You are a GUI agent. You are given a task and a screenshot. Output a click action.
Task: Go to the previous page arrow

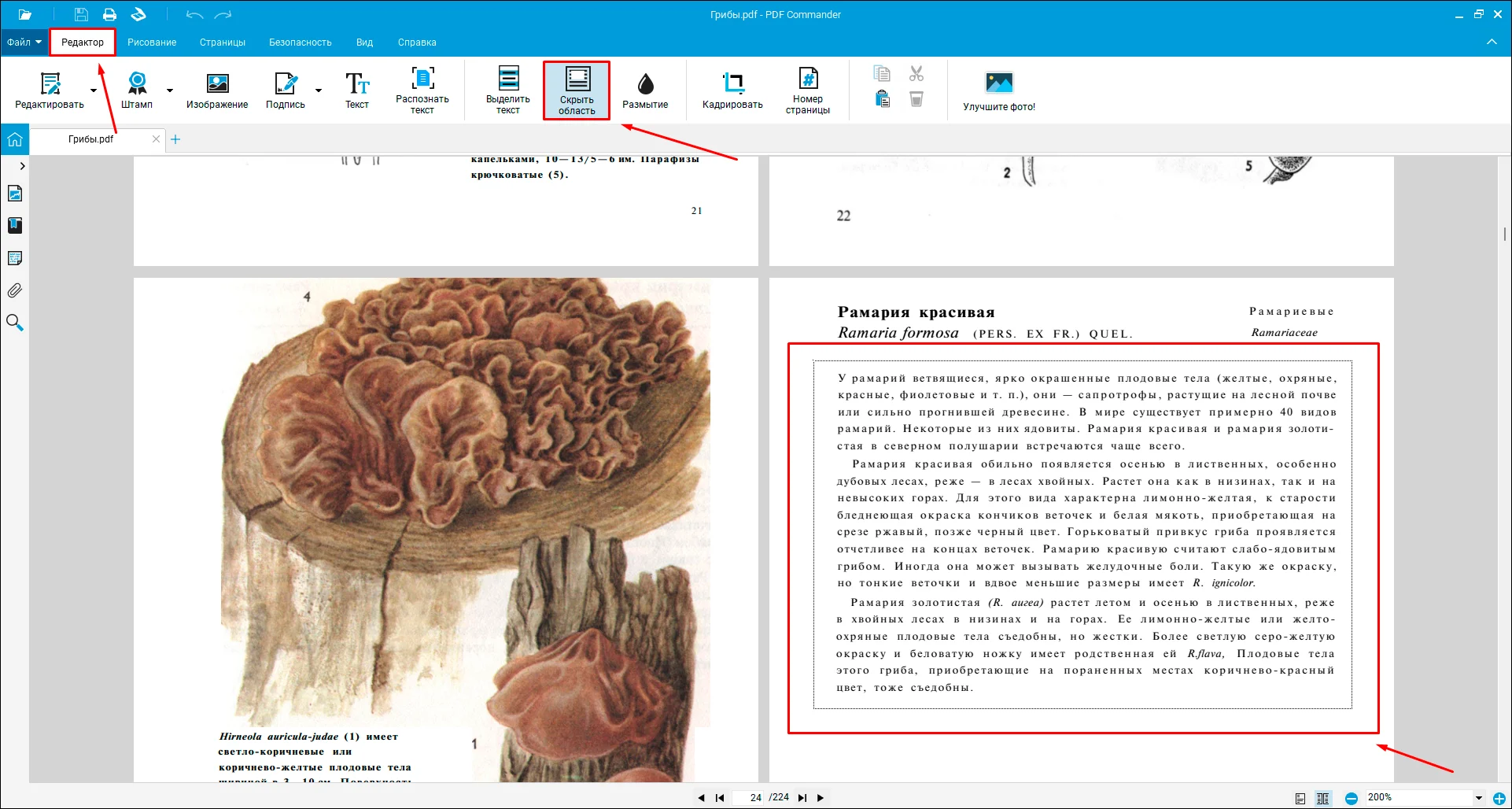click(x=701, y=797)
